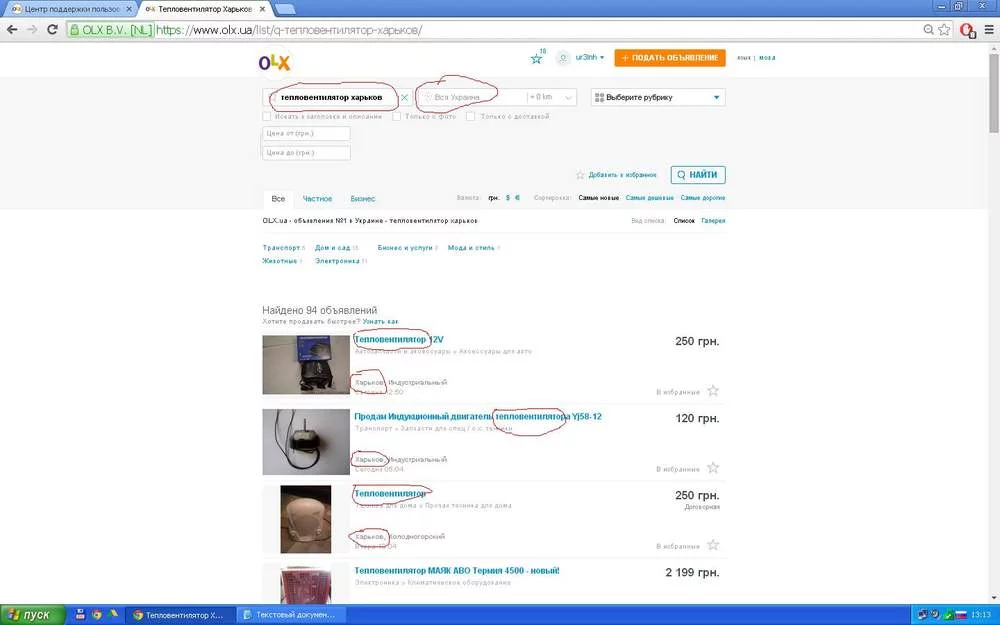Switch currency to dollars
The image size is (1000, 625).
508,198
